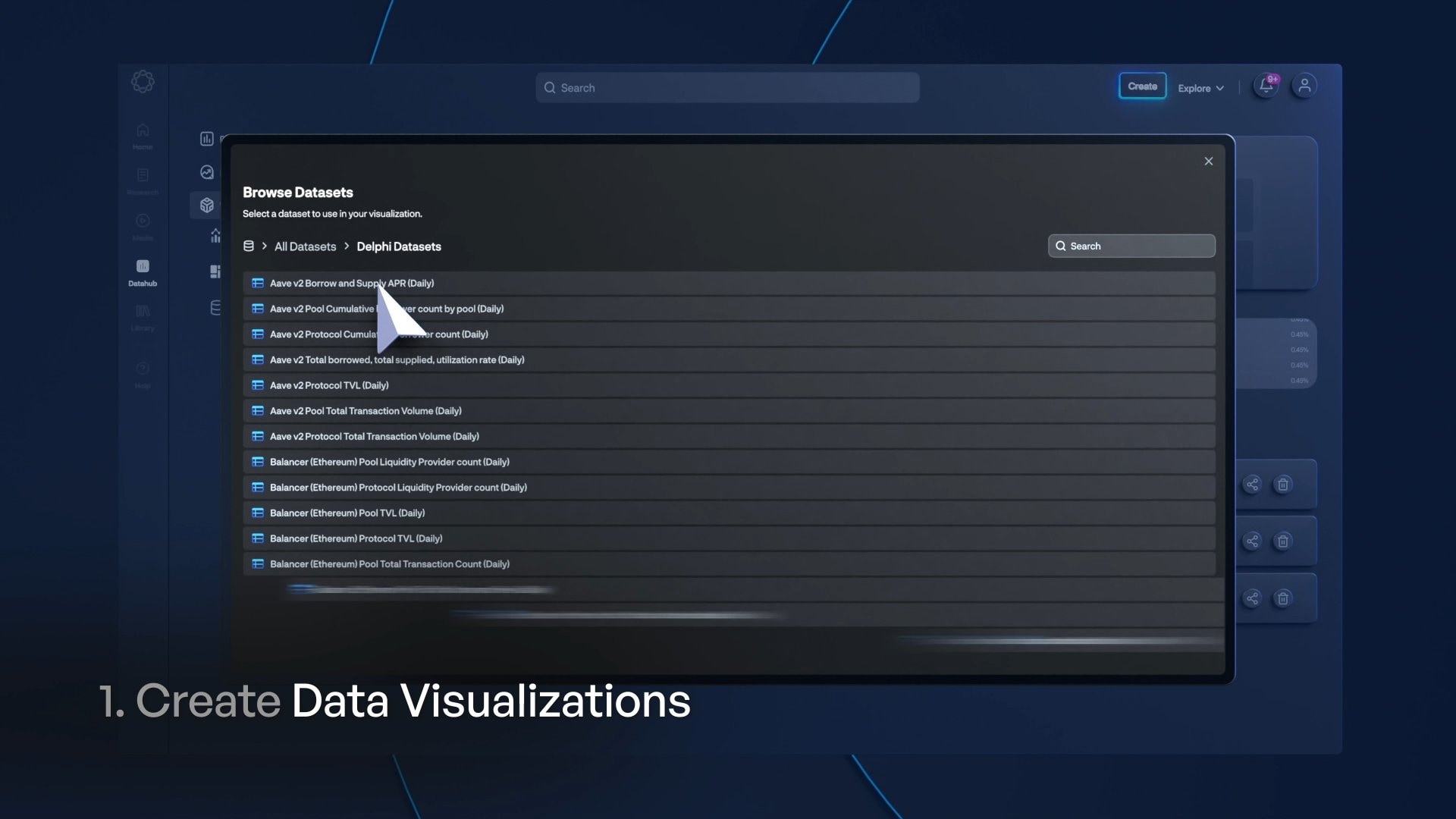Click middle trash icon in background list

coord(1283,541)
